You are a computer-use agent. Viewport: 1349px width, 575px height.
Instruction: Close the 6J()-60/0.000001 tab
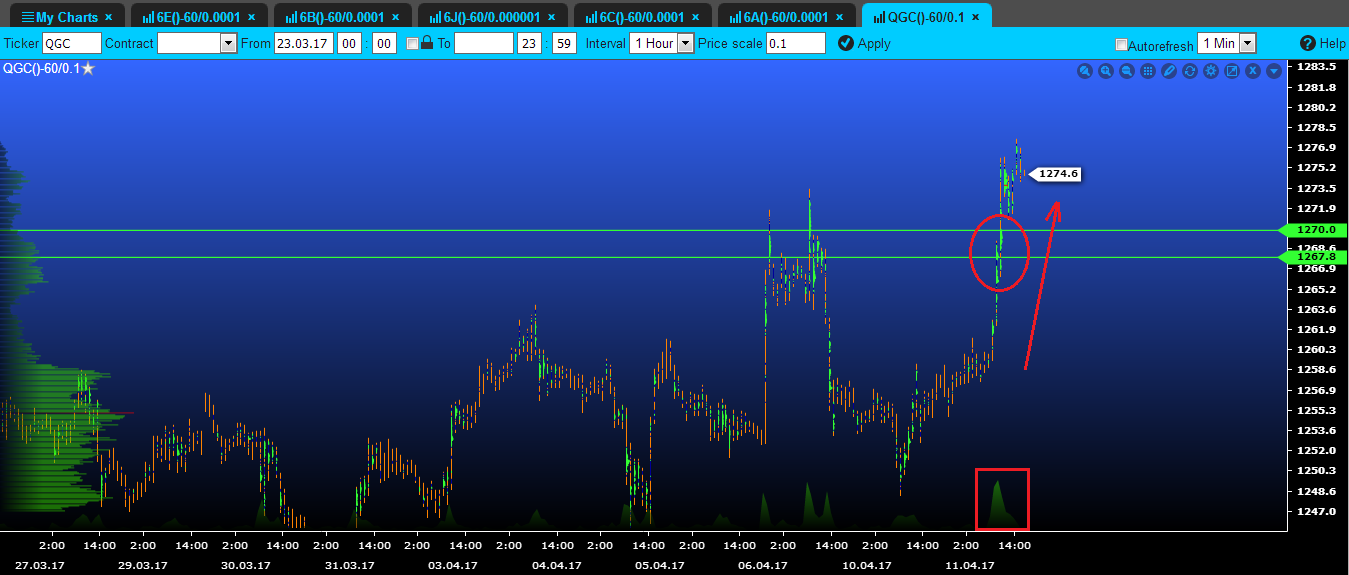tap(551, 17)
